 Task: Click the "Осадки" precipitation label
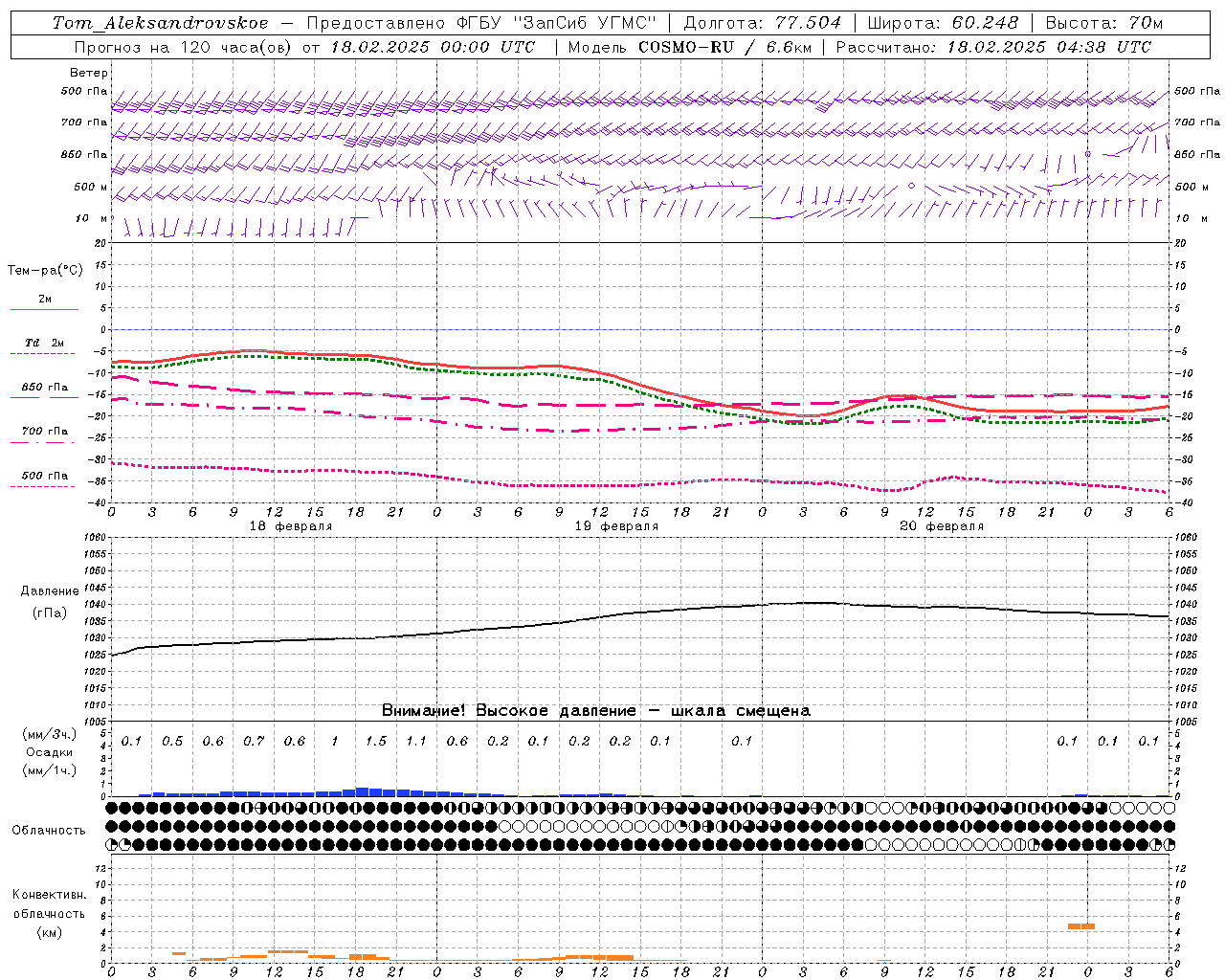49,752
